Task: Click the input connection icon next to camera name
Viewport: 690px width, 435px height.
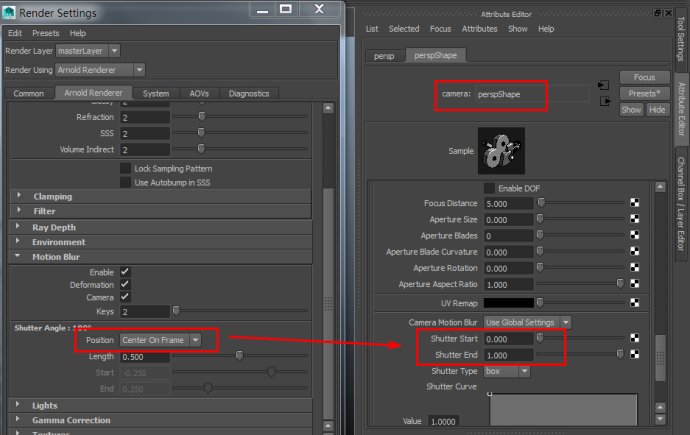Action: 603,85
